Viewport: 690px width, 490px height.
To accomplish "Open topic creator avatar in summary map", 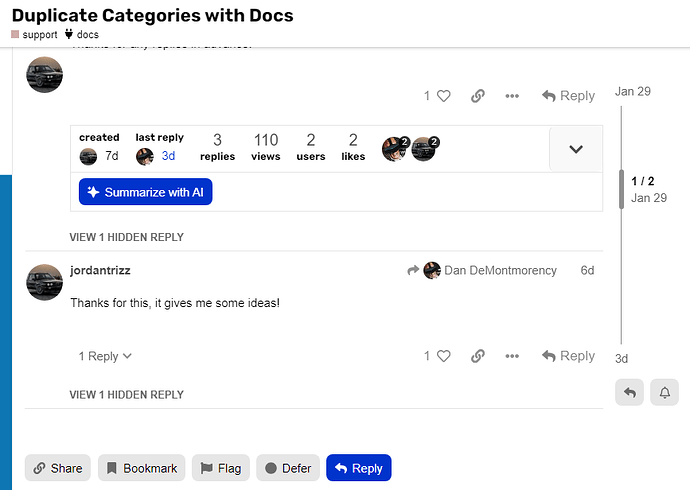I will (88, 157).
